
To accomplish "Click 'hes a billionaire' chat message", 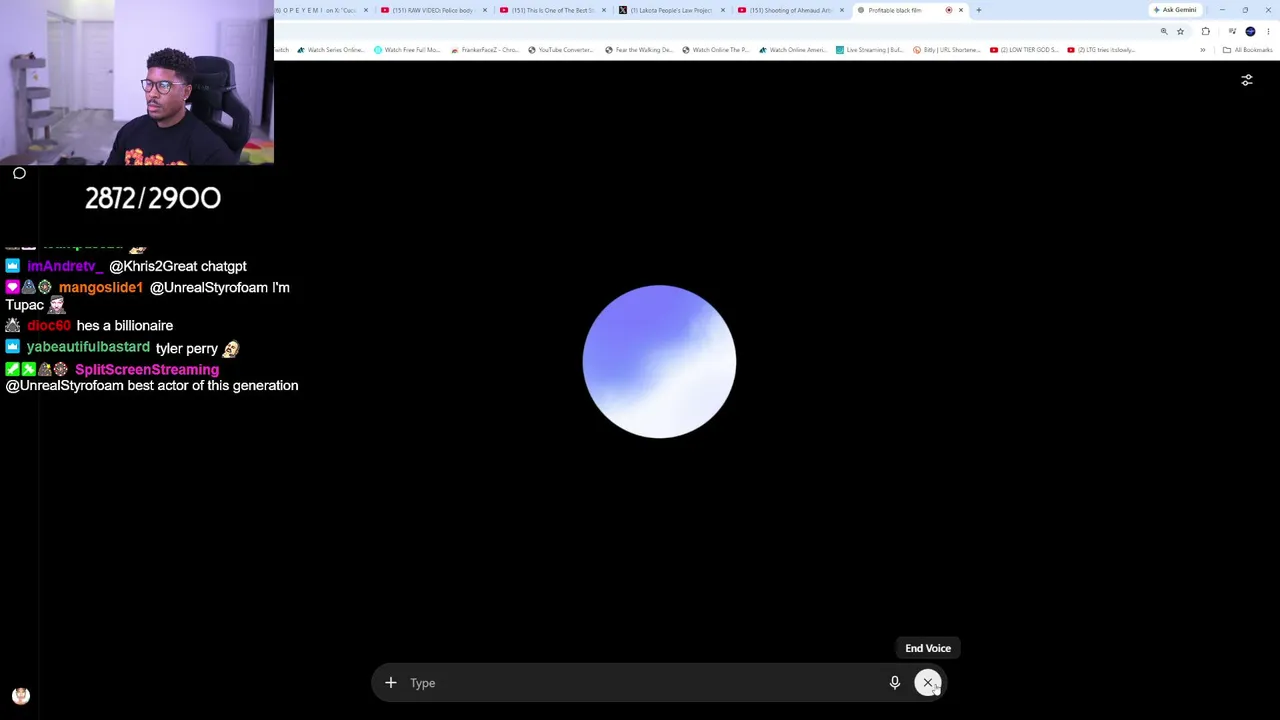I will point(125,325).
